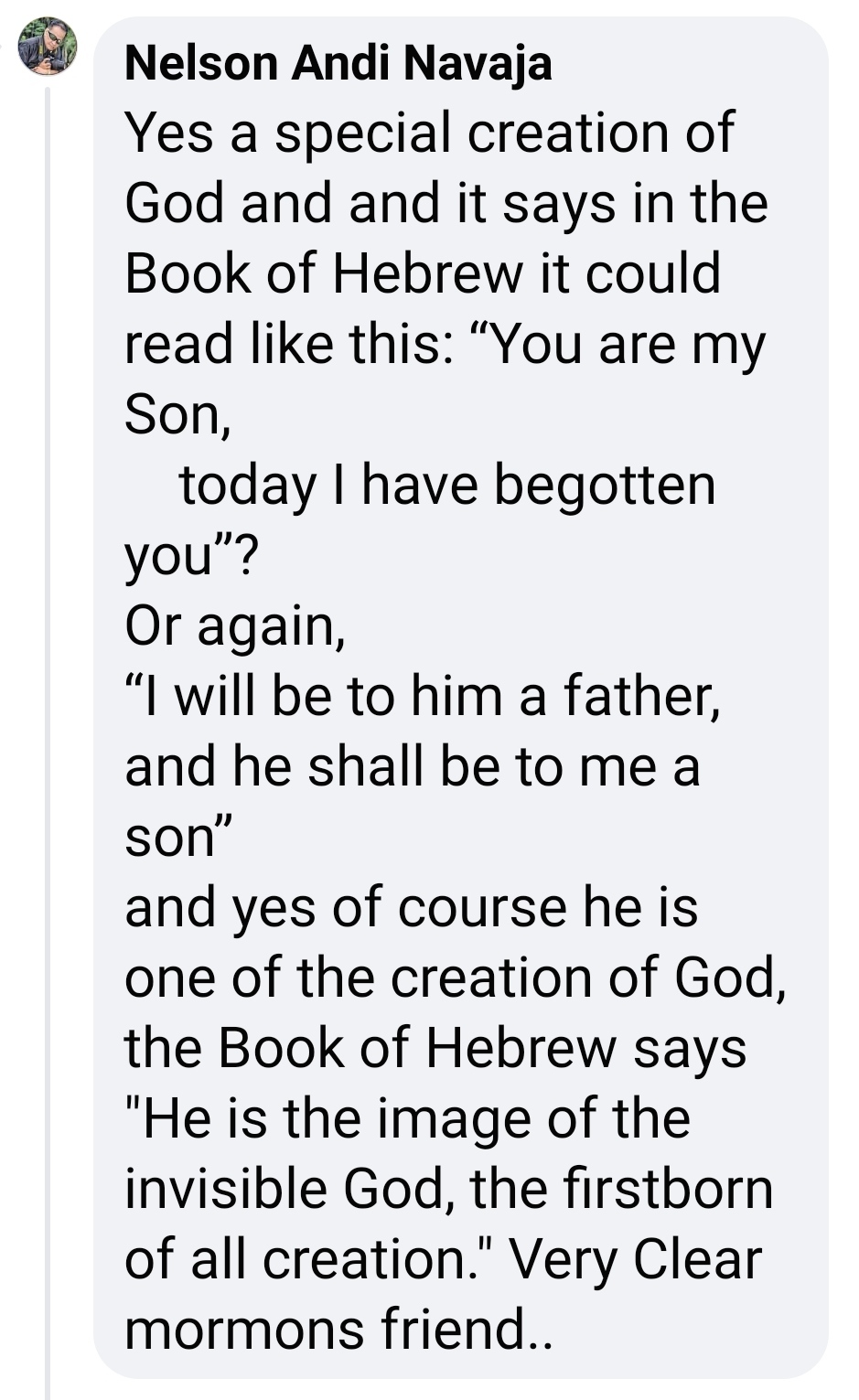The width and height of the screenshot is (859, 1400).
Task: Click the line "invisible God, the firstborn"
Action: pos(449,1190)
